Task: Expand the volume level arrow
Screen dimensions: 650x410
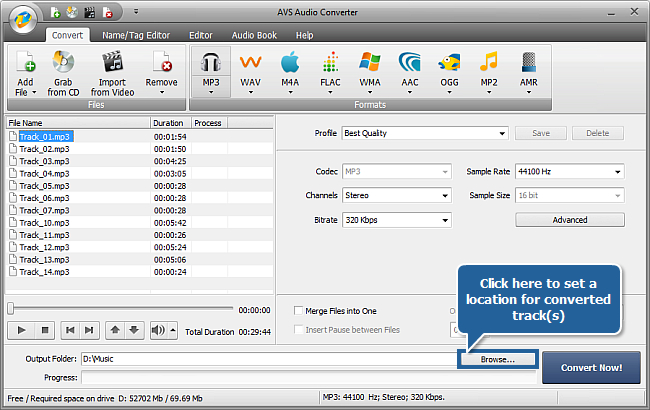Action: pyautogui.click(x=173, y=330)
